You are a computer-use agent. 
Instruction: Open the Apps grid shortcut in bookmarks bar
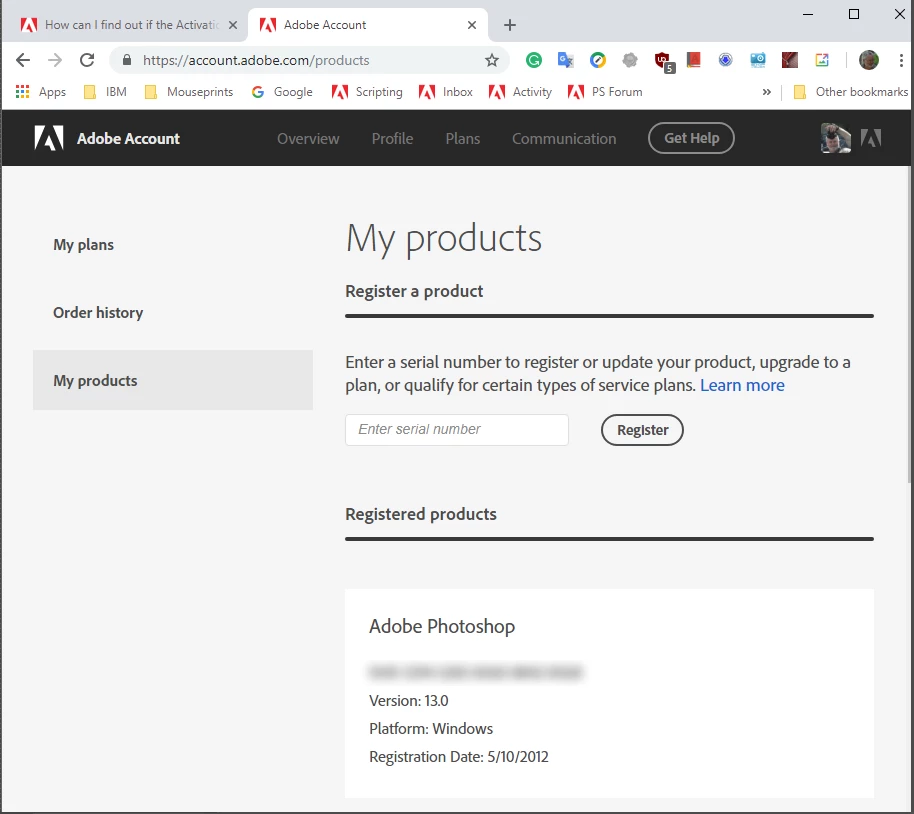[41, 92]
